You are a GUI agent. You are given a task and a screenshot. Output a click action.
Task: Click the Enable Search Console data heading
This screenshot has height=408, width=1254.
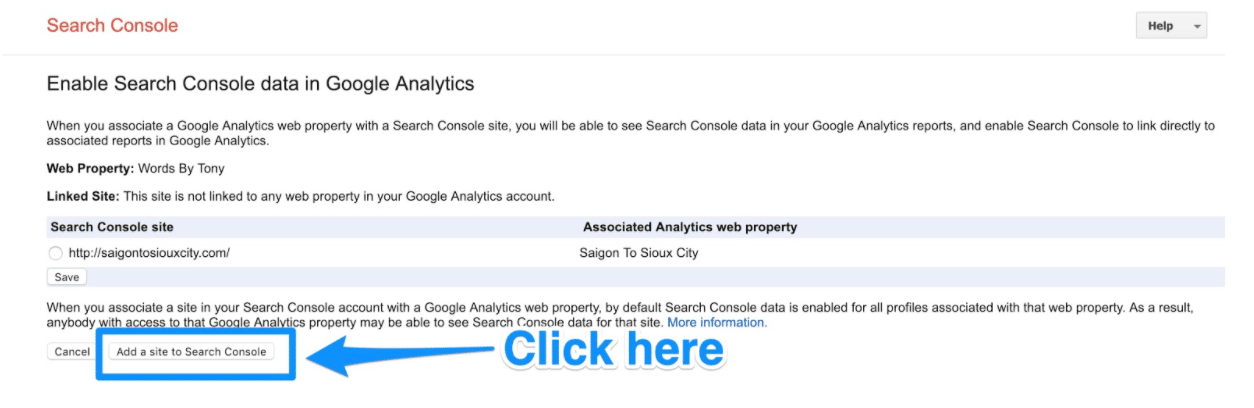point(260,84)
